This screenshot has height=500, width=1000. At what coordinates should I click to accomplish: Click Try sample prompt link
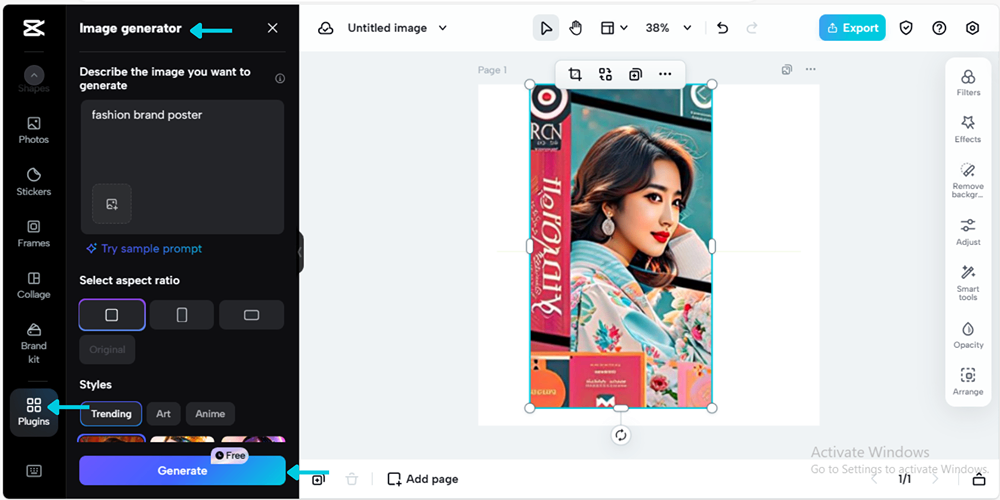(x=144, y=249)
